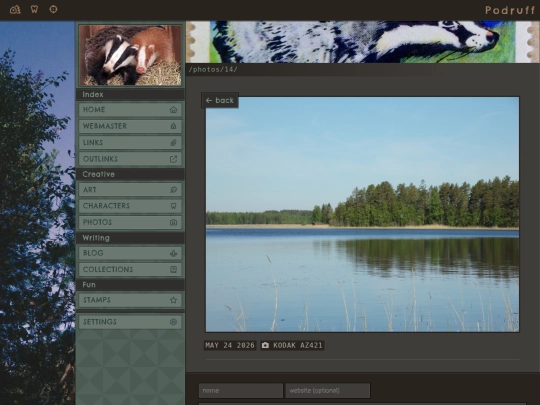Screen dimensions: 540x405
Task: Click the lake landscape photo
Action: click(362, 214)
